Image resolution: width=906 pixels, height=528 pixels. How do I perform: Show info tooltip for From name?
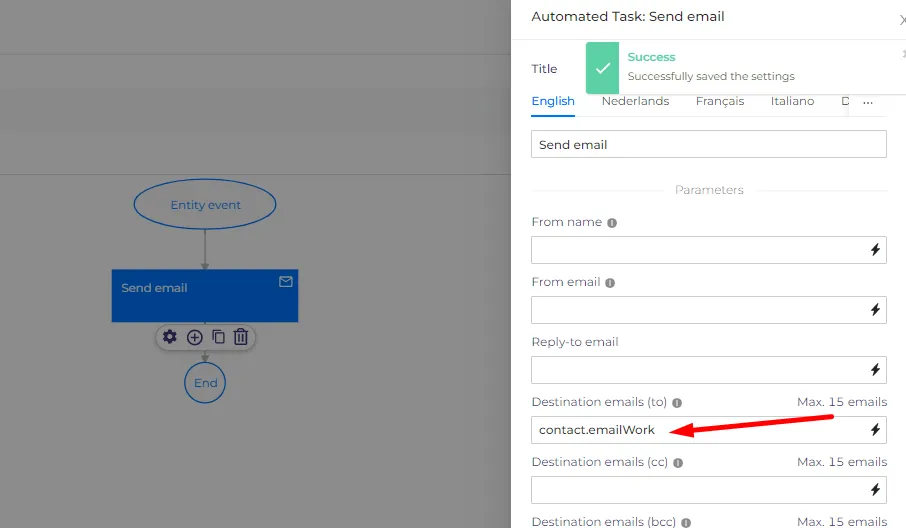coord(612,223)
